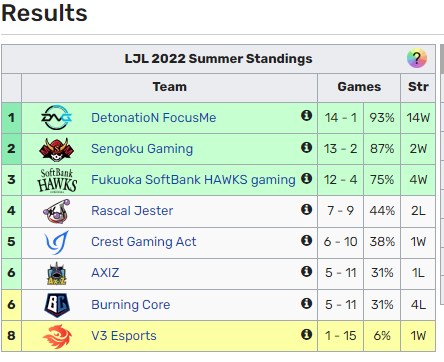The height and width of the screenshot is (362, 444).
Task: Click the Sengoku Gaming samurai logo
Action: pyautogui.click(x=57, y=149)
